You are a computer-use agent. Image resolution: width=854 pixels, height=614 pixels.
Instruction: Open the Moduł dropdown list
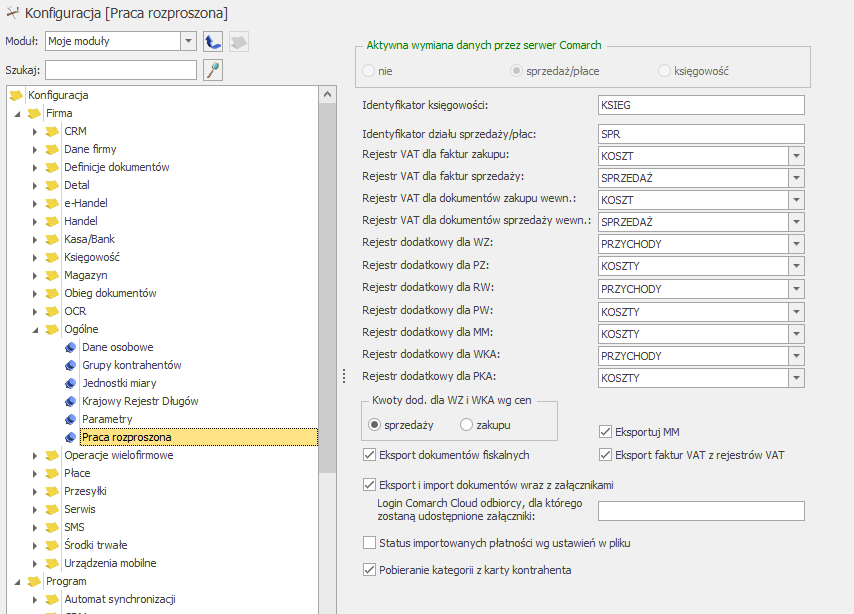(x=188, y=41)
